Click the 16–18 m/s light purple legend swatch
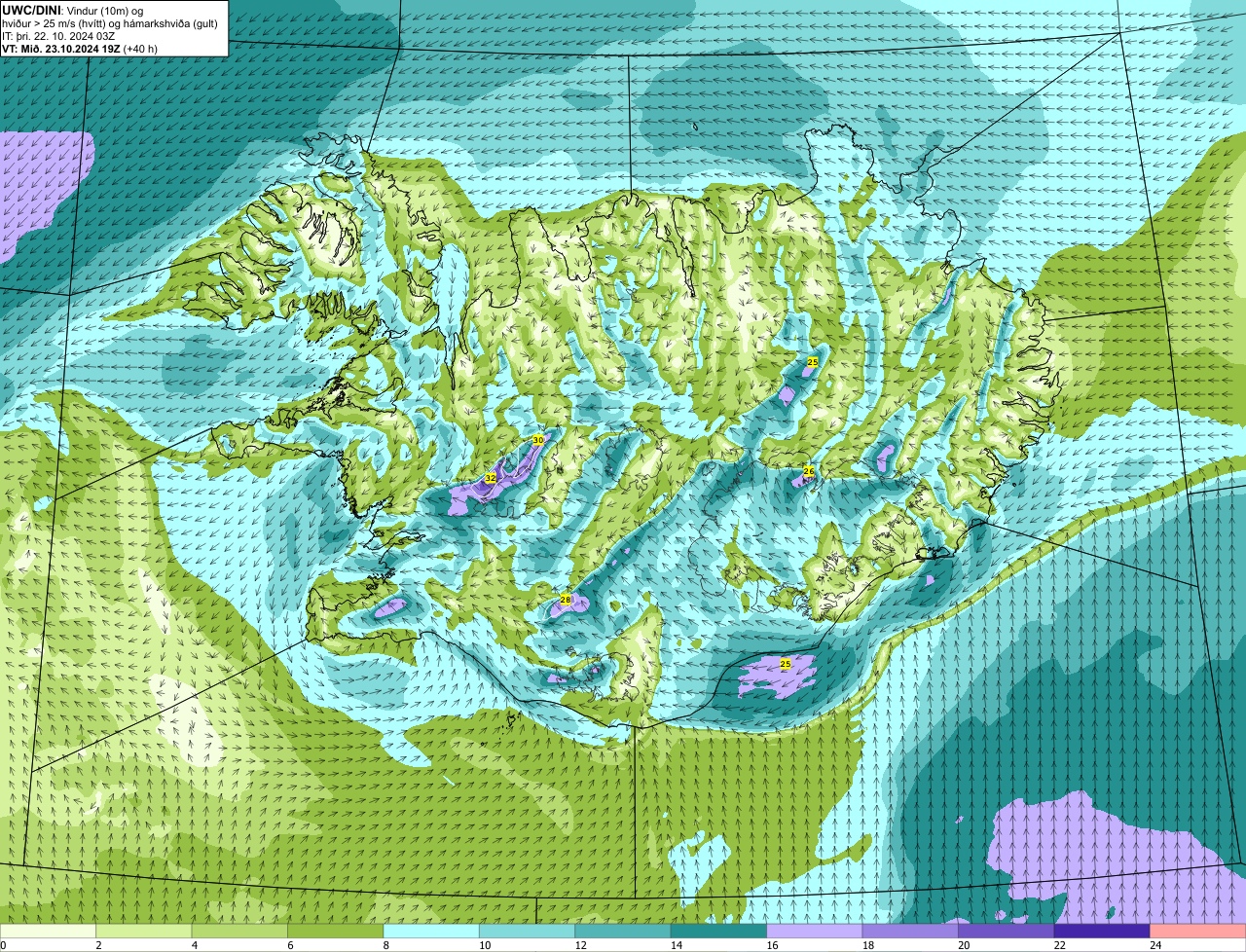 click(815, 931)
